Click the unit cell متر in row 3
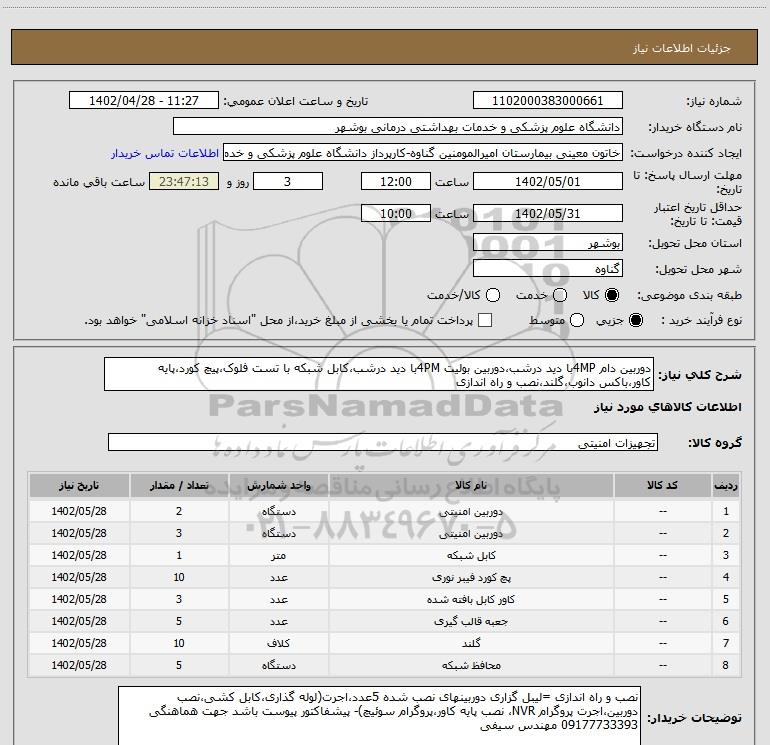The image size is (770, 745). [x=278, y=555]
